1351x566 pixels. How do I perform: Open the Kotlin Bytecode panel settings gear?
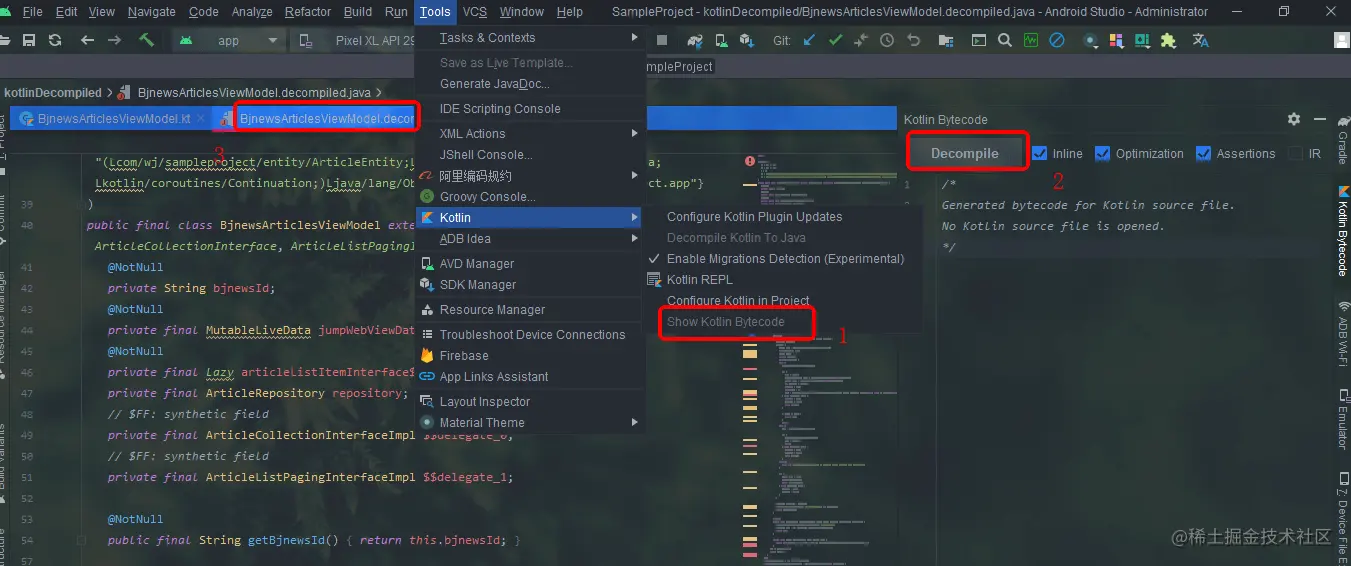click(1294, 119)
